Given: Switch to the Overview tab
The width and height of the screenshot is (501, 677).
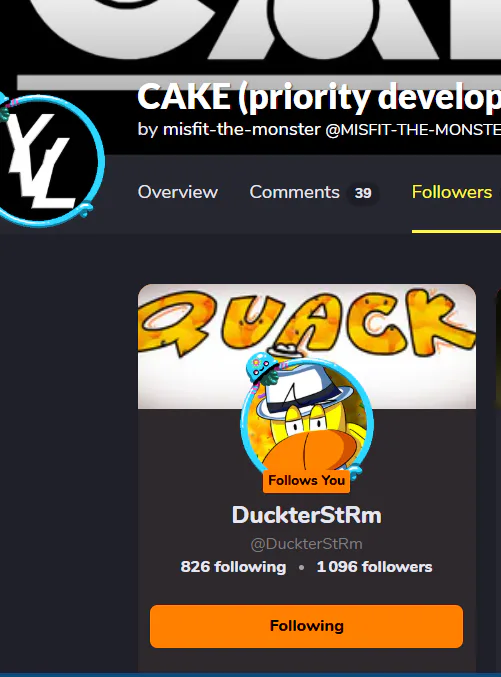Looking at the screenshot, I should pos(178,193).
